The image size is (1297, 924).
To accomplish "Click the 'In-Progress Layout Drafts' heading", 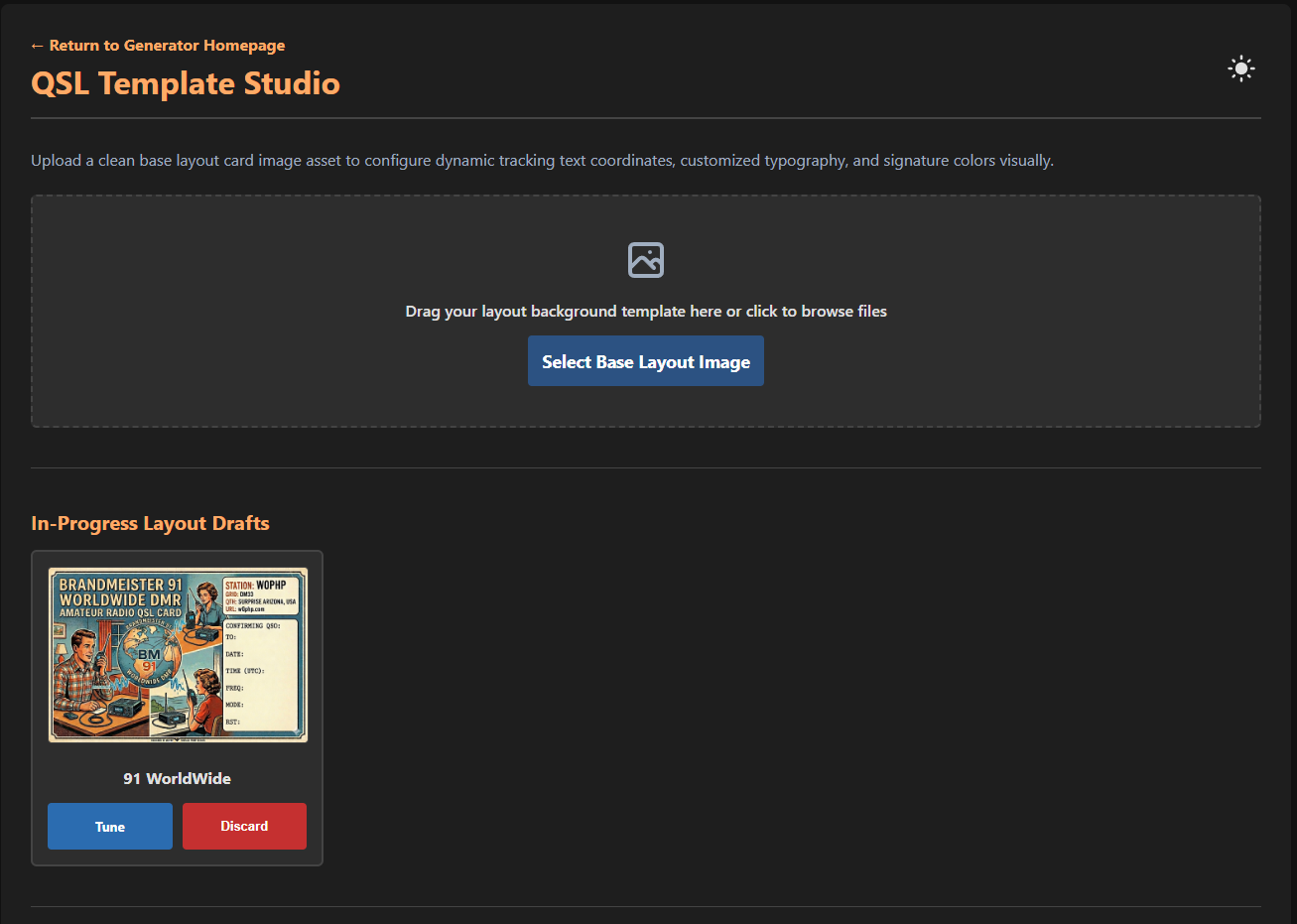I will pos(150,523).
